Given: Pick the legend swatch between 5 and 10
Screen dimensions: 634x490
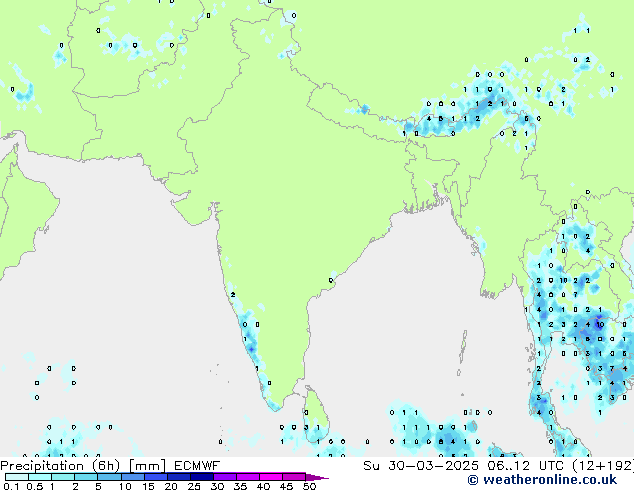Looking at the screenshot, I should click(x=109, y=477).
